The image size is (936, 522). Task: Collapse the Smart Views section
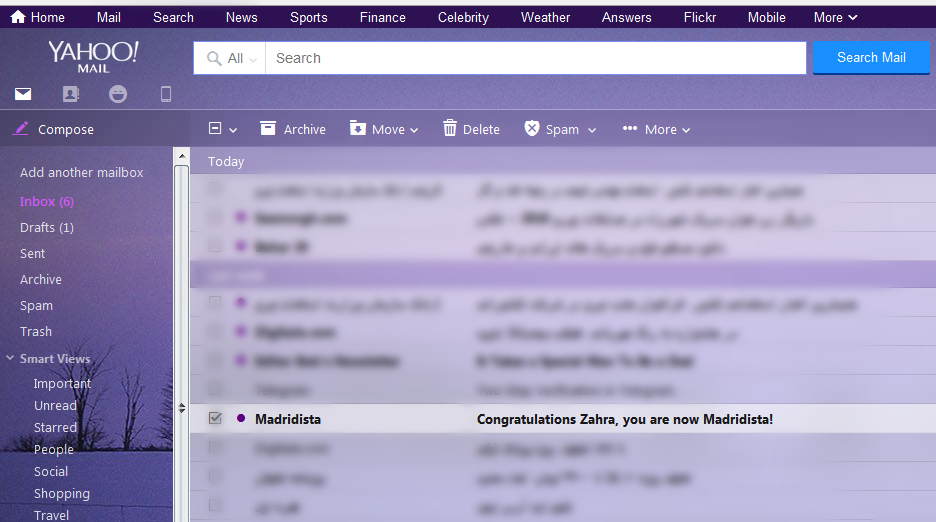click(10, 358)
